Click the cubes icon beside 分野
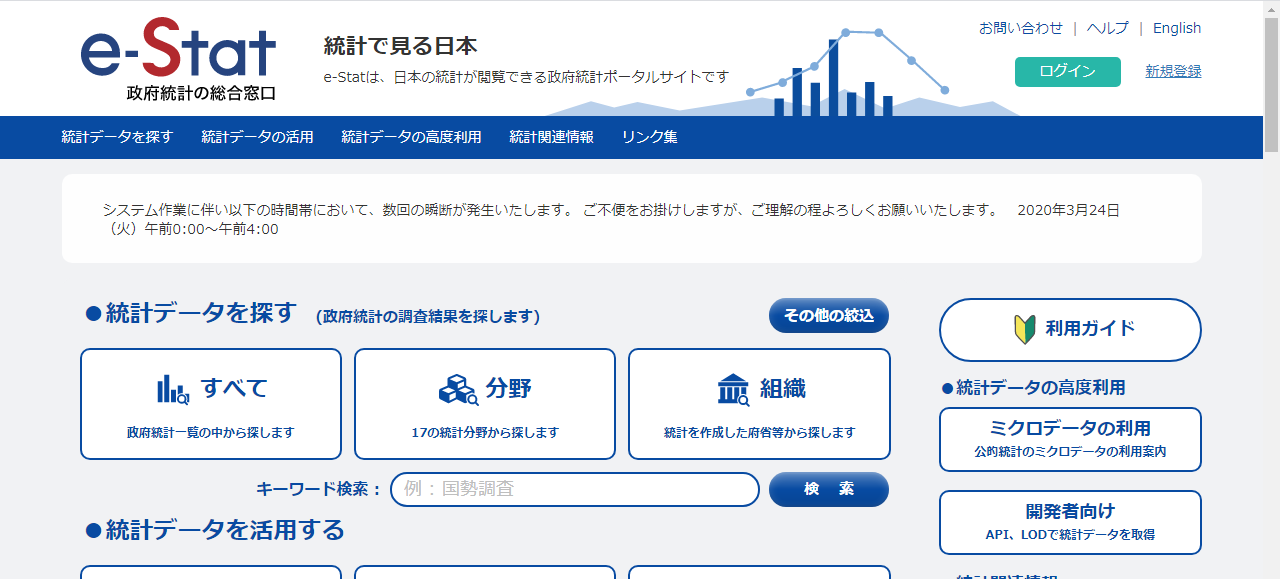 point(458,389)
